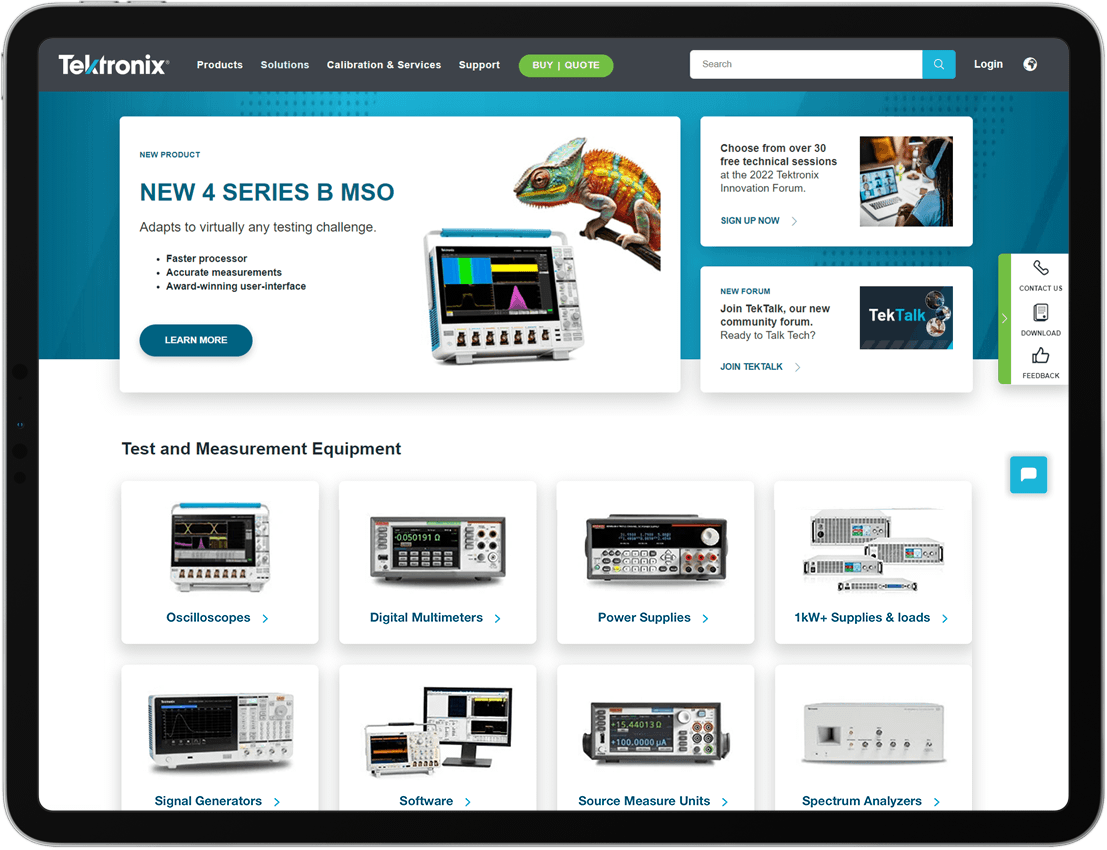Open the blue chat bubble icon
The image size is (1107, 850).
[1028, 474]
